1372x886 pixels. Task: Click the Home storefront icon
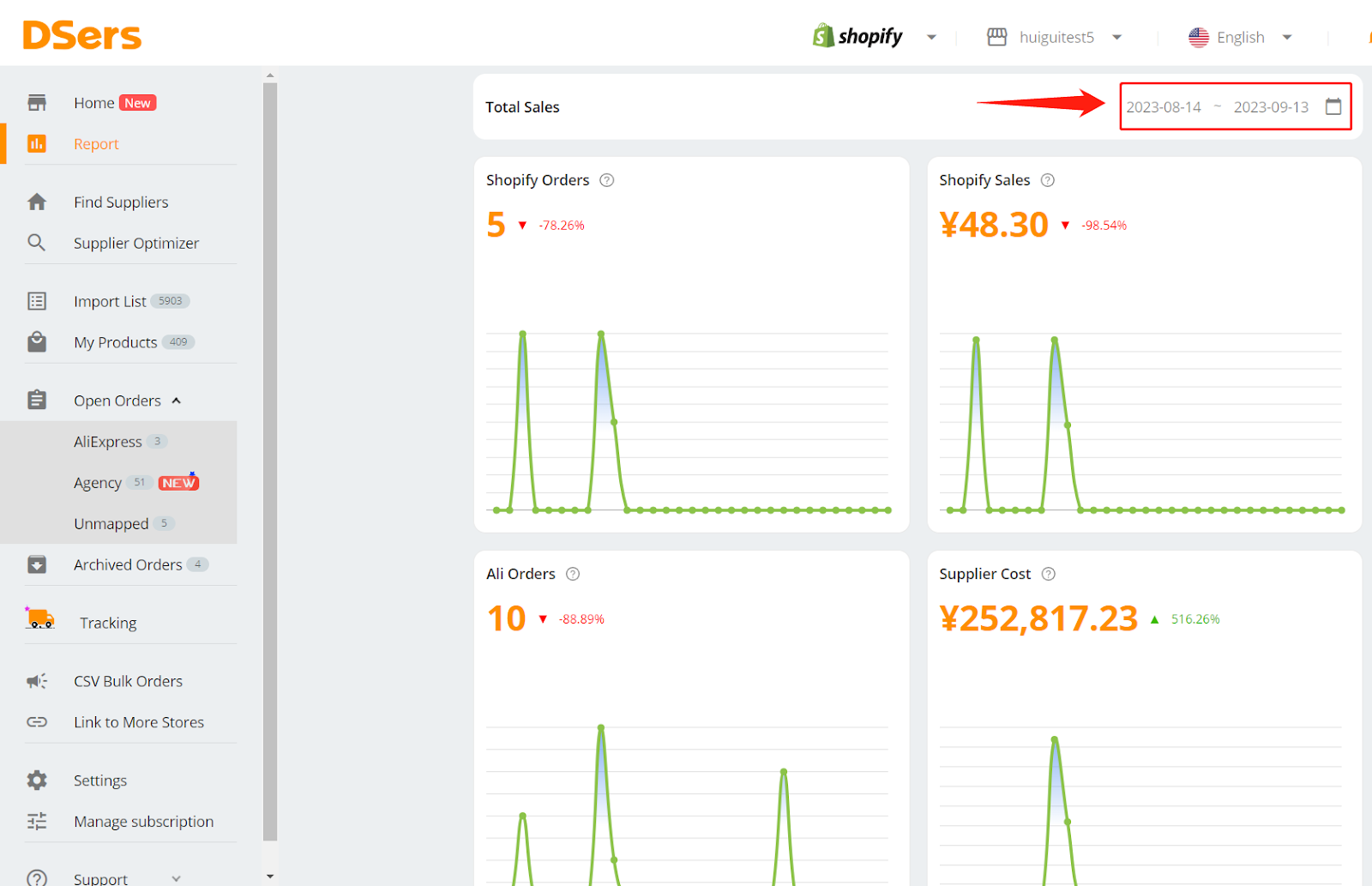pos(37,103)
